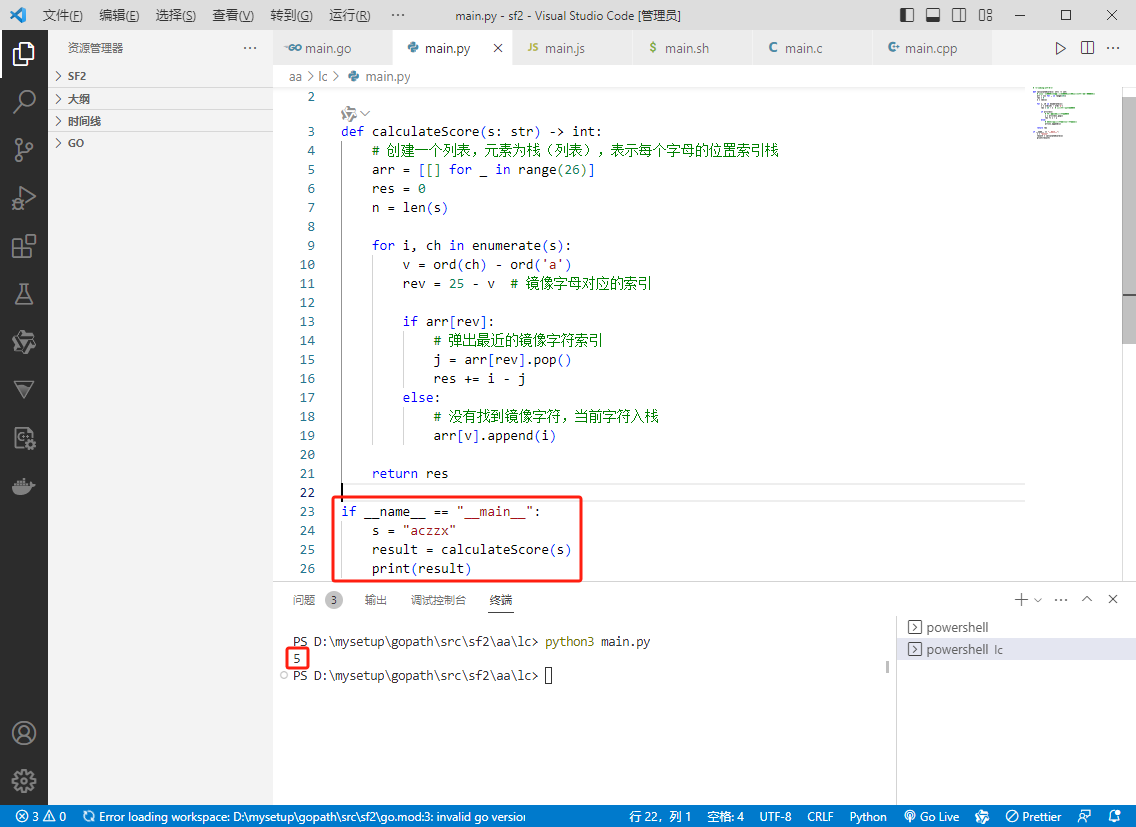Image resolution: width=1136 pixels, height=827 pixels.
Task: Switch to the 调试控制台 debug console tab
Action: 438,600
